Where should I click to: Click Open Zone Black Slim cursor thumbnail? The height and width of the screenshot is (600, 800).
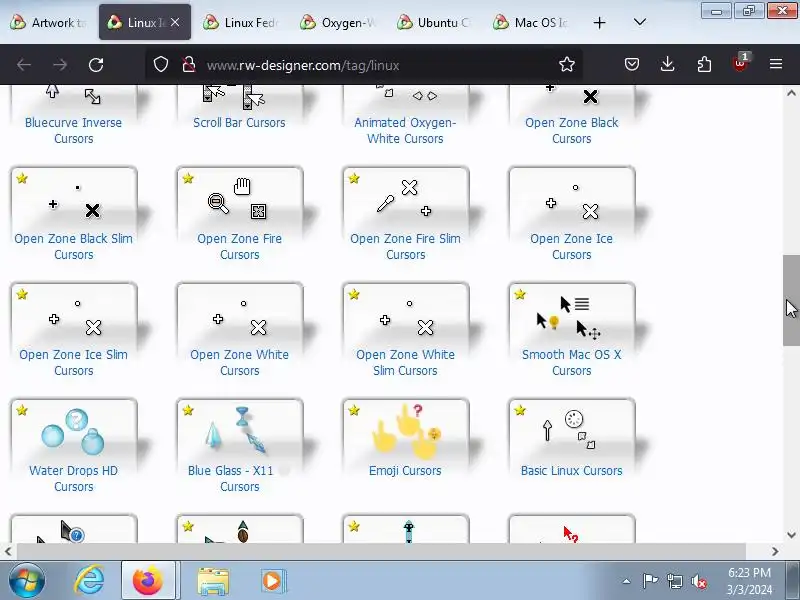(73, 198)
